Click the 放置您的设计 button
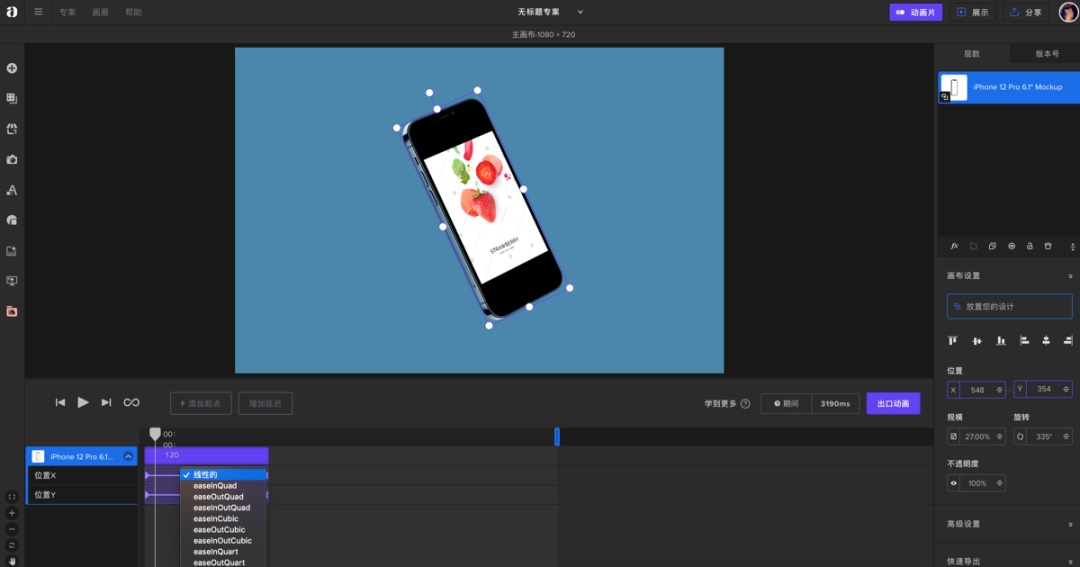The height and width of the screenshot is (567, 1080). coord(1010,307)
